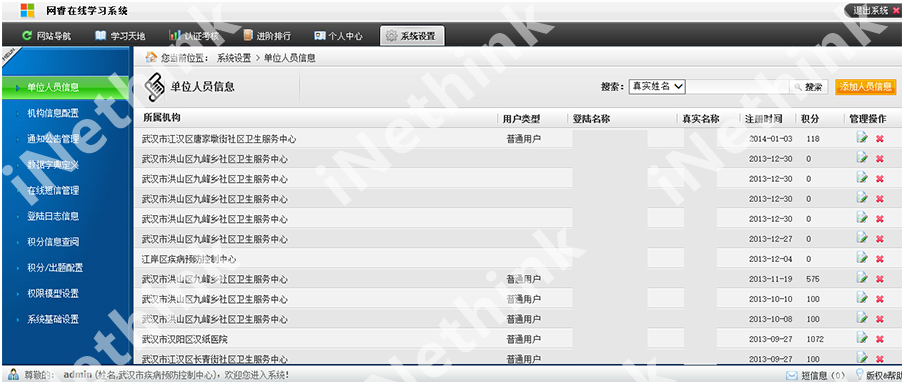
Task: Click the orange 添加人员信息 button
Action: pos(865,87)
